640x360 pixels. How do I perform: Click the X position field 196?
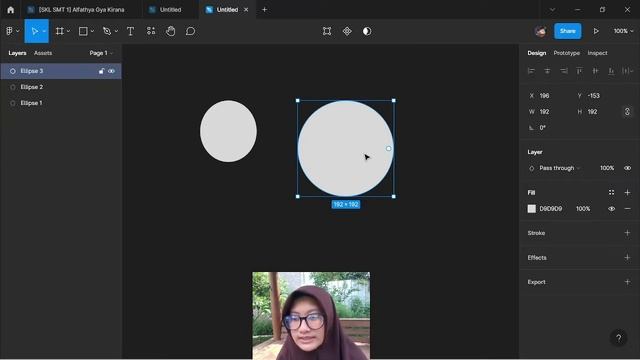tap(549, 96)
